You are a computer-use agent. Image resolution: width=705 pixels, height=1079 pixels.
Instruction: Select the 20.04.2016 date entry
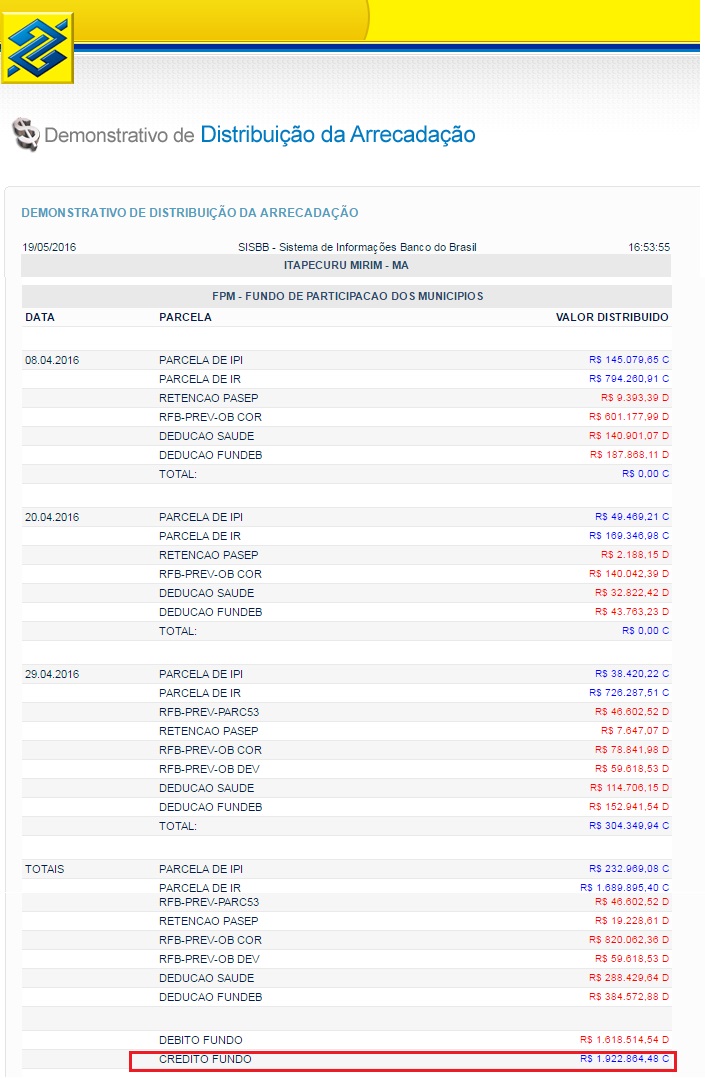coord(50,518)
